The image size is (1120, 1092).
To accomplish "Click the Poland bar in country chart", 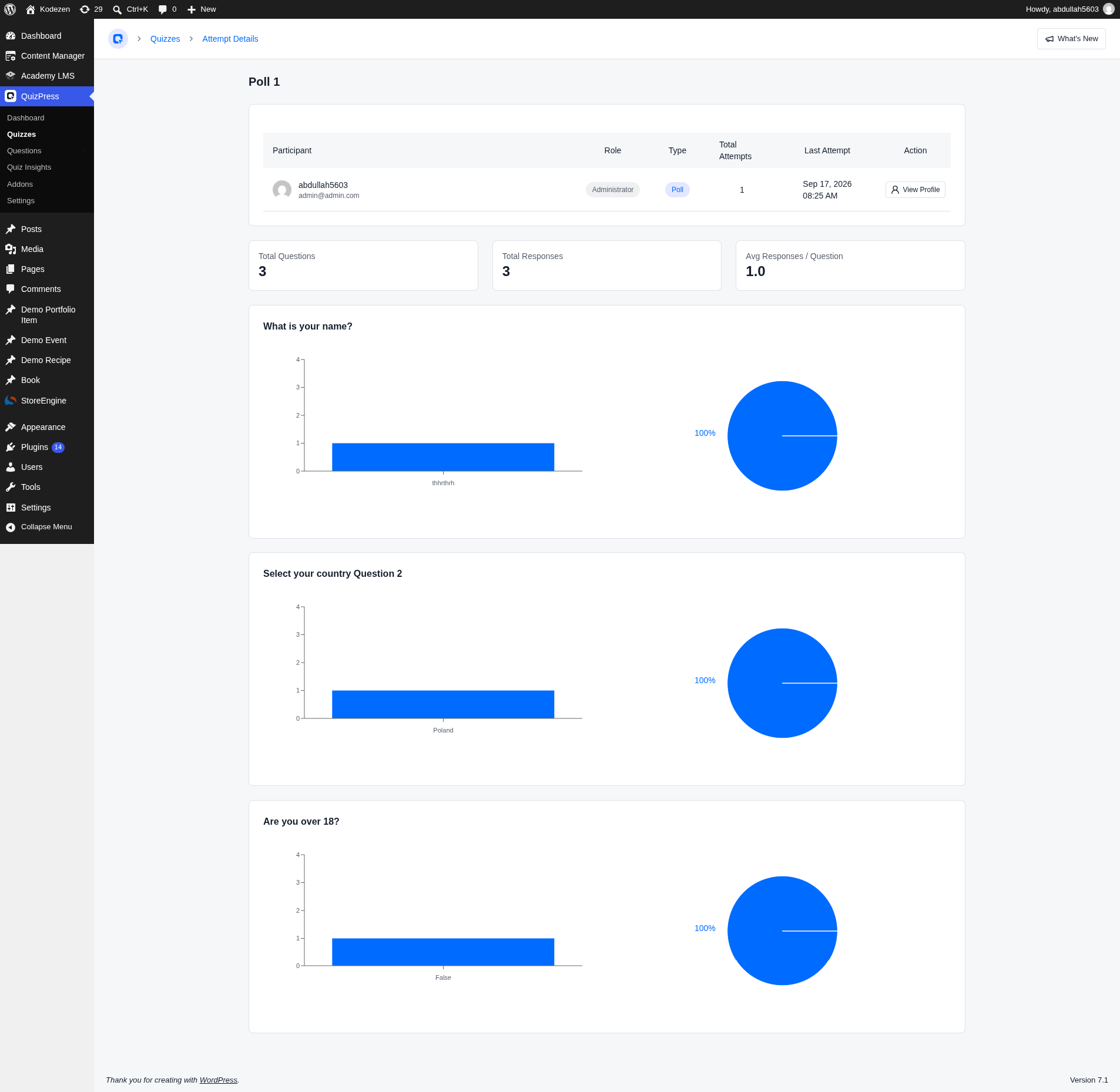I will pyautogui.click(x=443, y=704).
